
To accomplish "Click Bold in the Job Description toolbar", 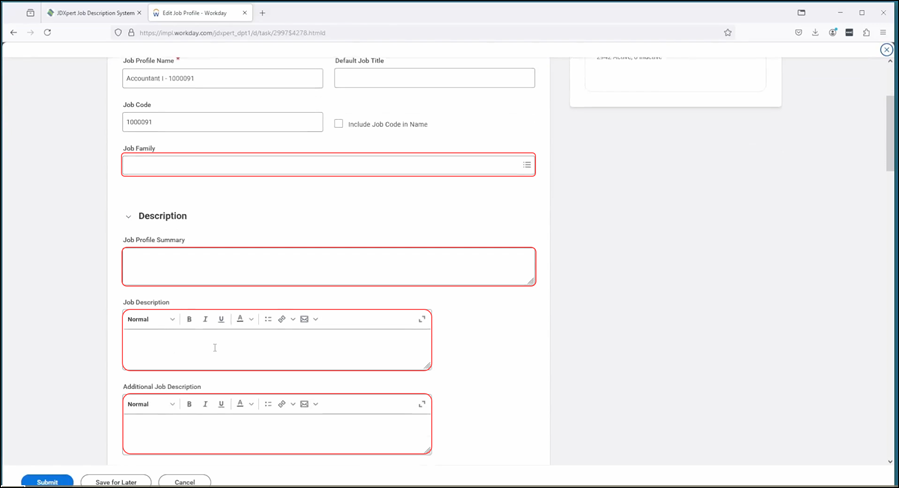I will point(189,320).
